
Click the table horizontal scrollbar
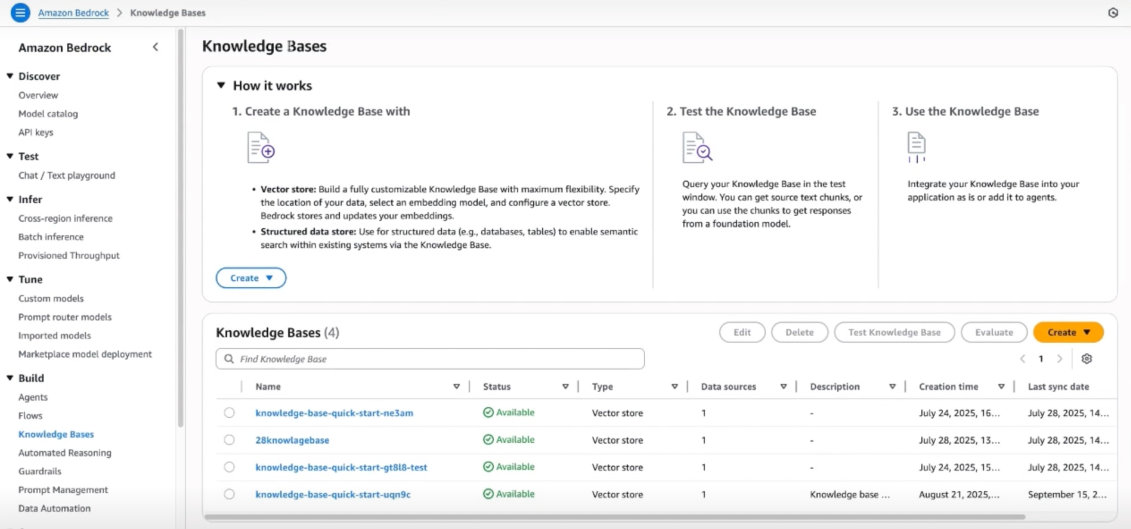tap(615, 517)
